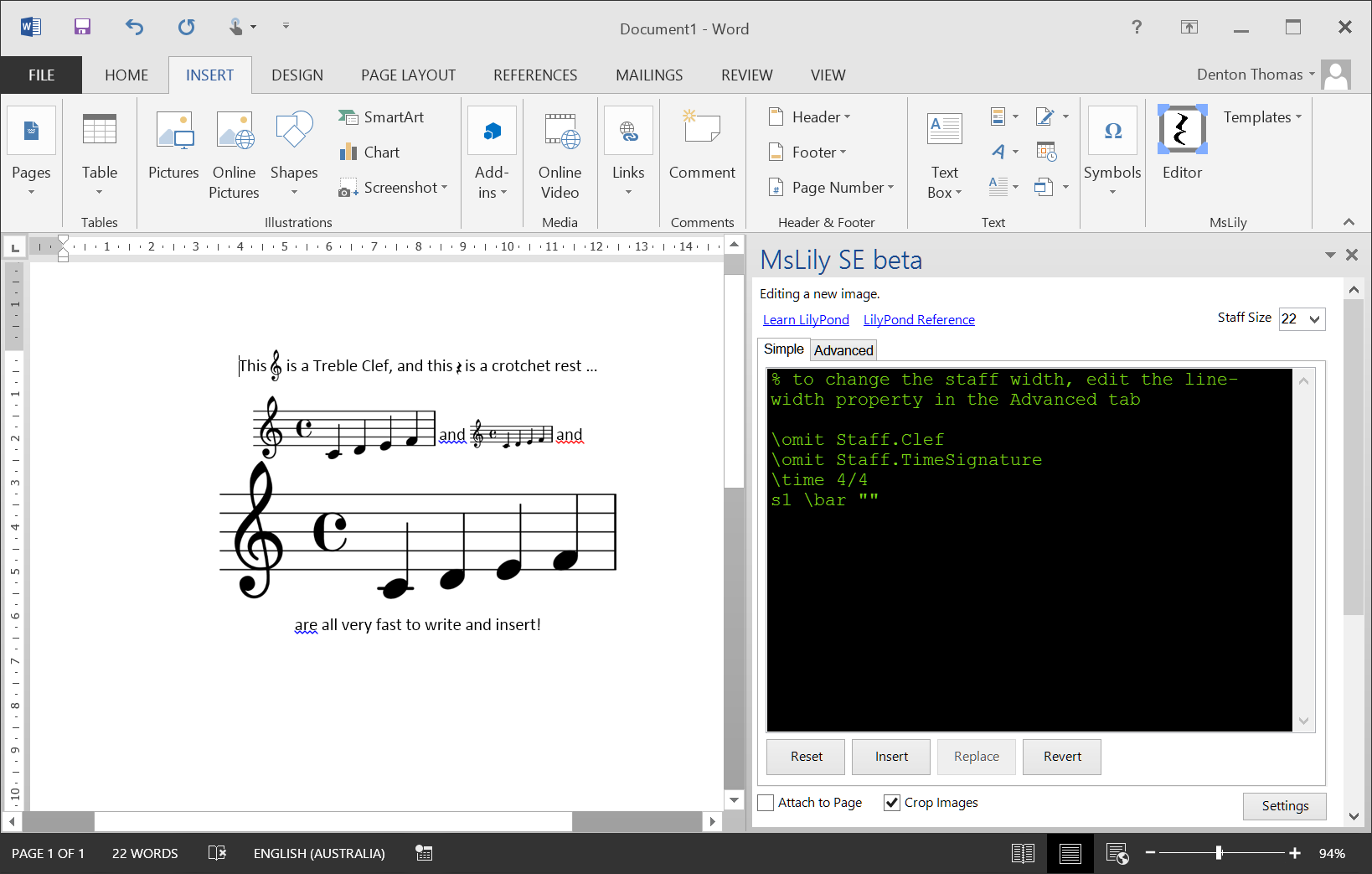The height and width of the screenshot is (874, 1372).
Task: Insert a SmartArt graphic
Action: [381, 117]
